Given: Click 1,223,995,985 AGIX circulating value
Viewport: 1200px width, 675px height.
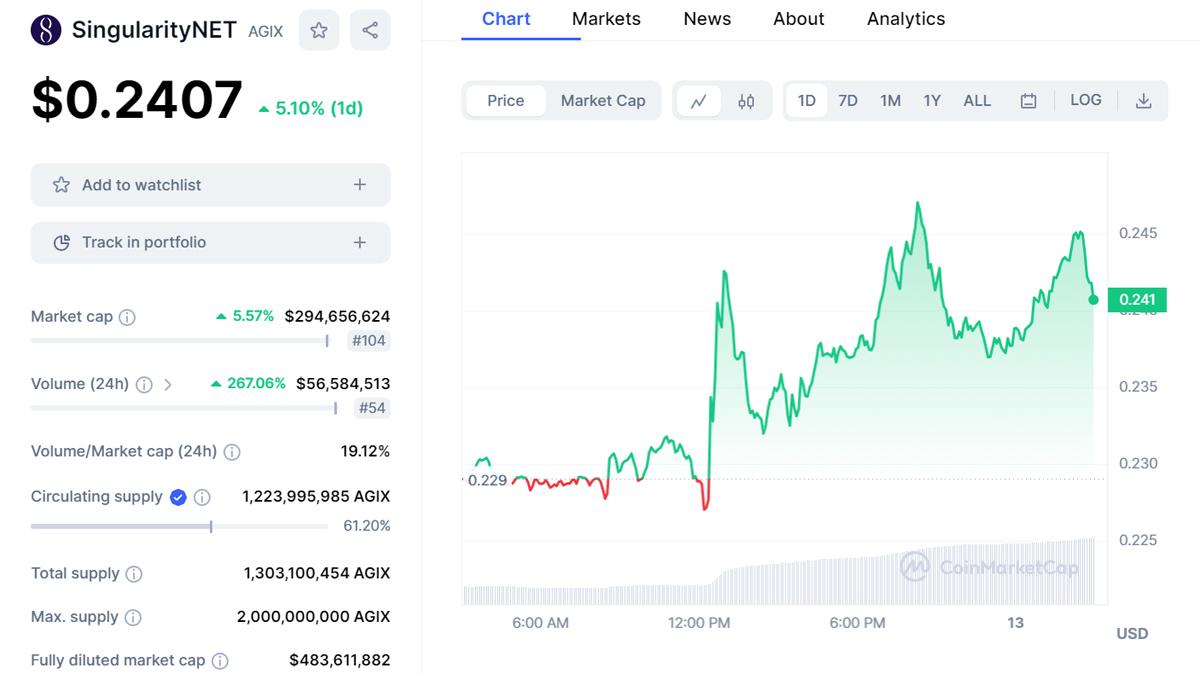Looking at the screenshot, I should click(316, 496).
